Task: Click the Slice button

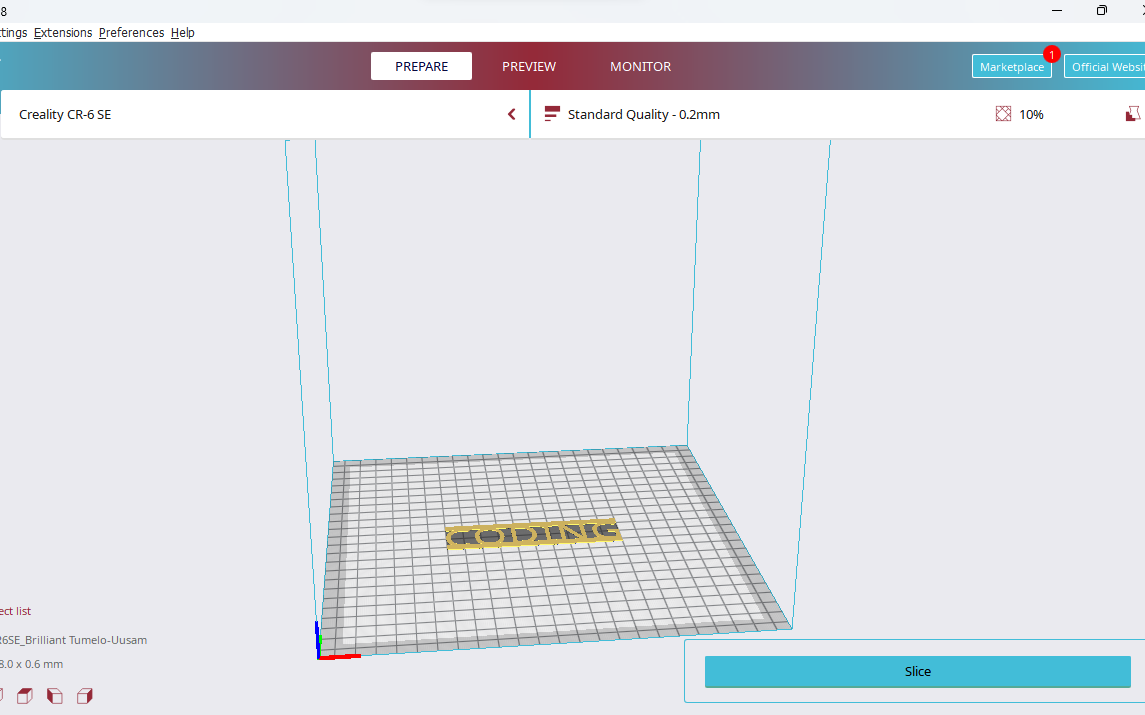Action: (917, 671)
